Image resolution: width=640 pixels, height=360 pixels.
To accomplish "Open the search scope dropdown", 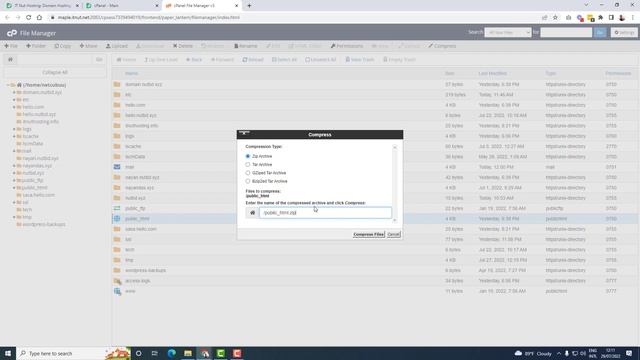I will click(508, 32).
